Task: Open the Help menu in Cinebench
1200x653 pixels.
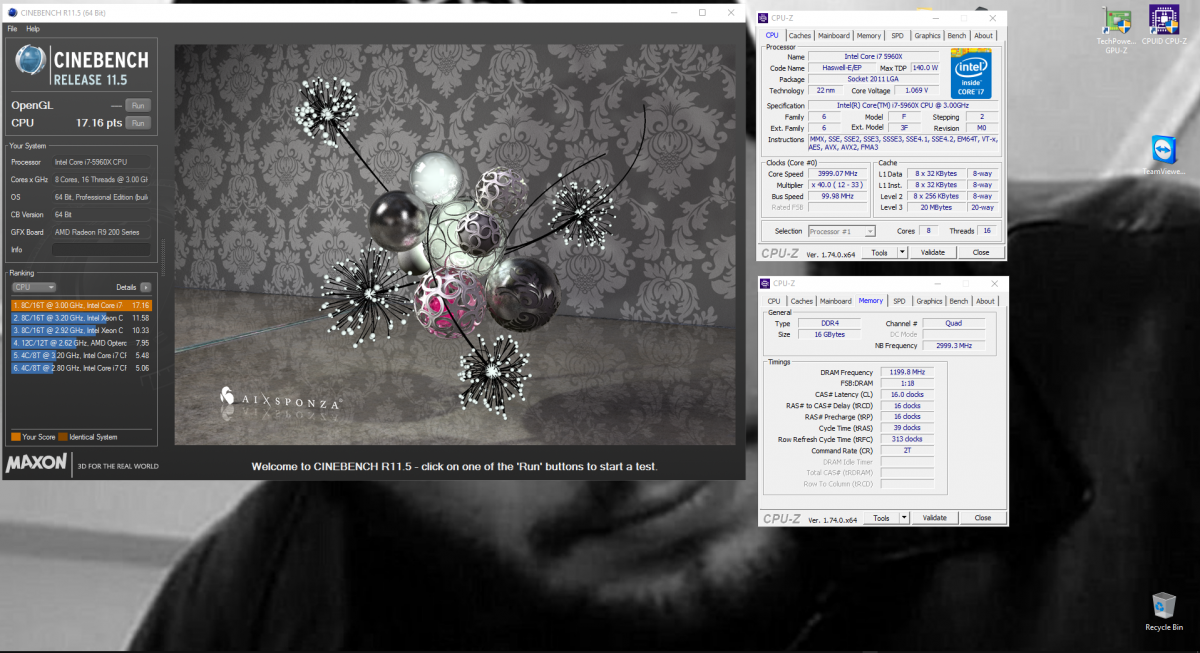Action: 33,29
